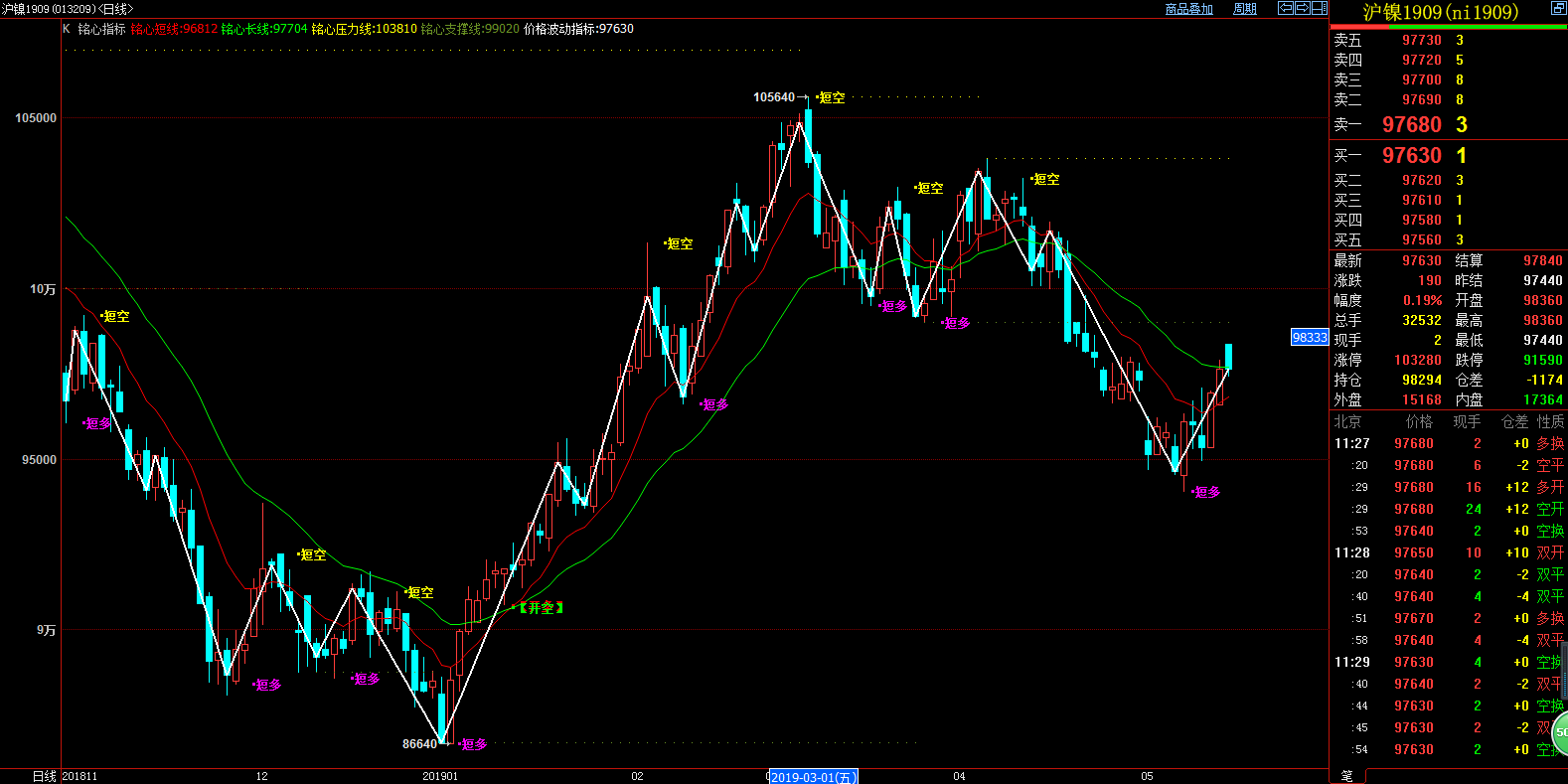
Task: Click the 仓差 column header in trade list
Action: pos(1514,421)
